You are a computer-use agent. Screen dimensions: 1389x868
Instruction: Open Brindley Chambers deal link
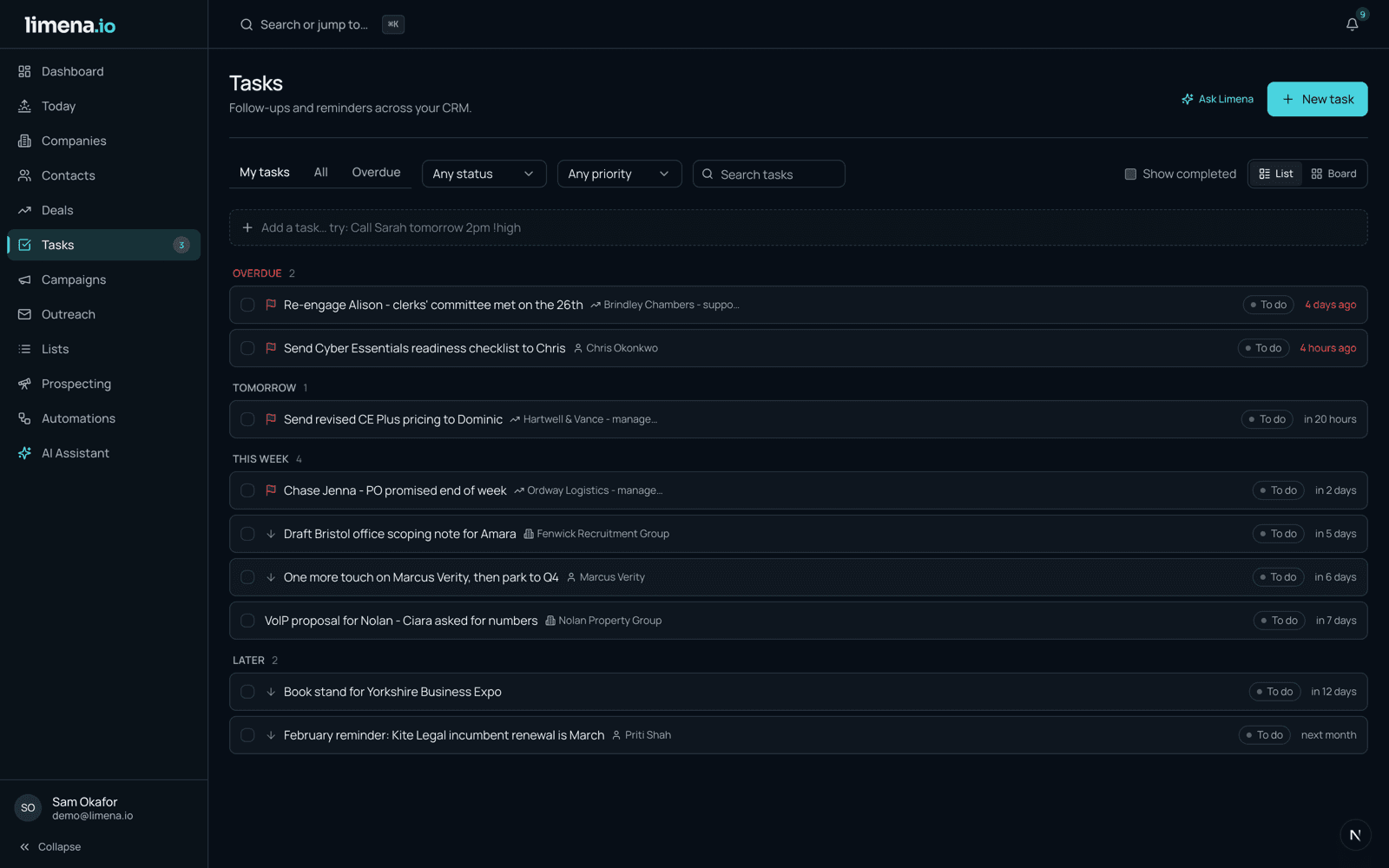(665, 305)
